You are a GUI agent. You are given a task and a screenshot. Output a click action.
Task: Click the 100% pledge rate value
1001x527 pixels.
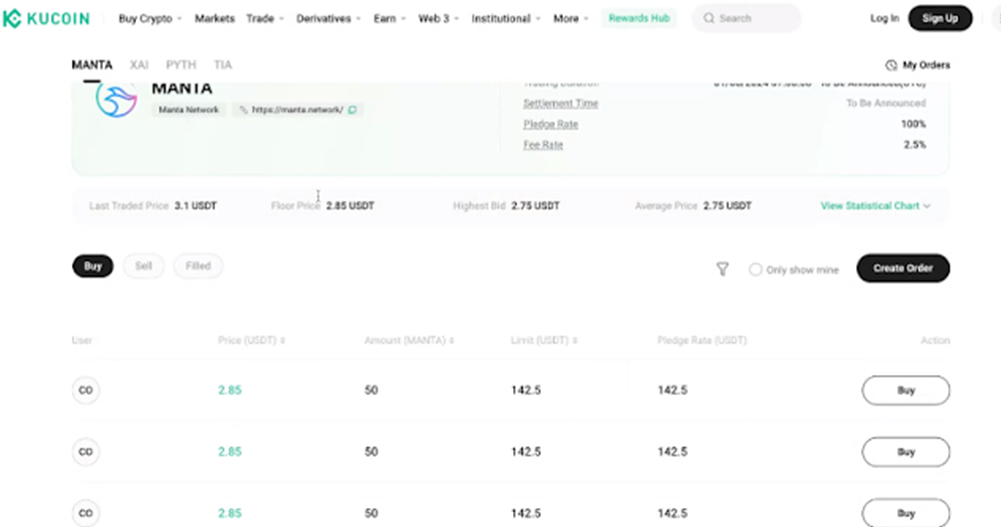[x=914, y=124]
